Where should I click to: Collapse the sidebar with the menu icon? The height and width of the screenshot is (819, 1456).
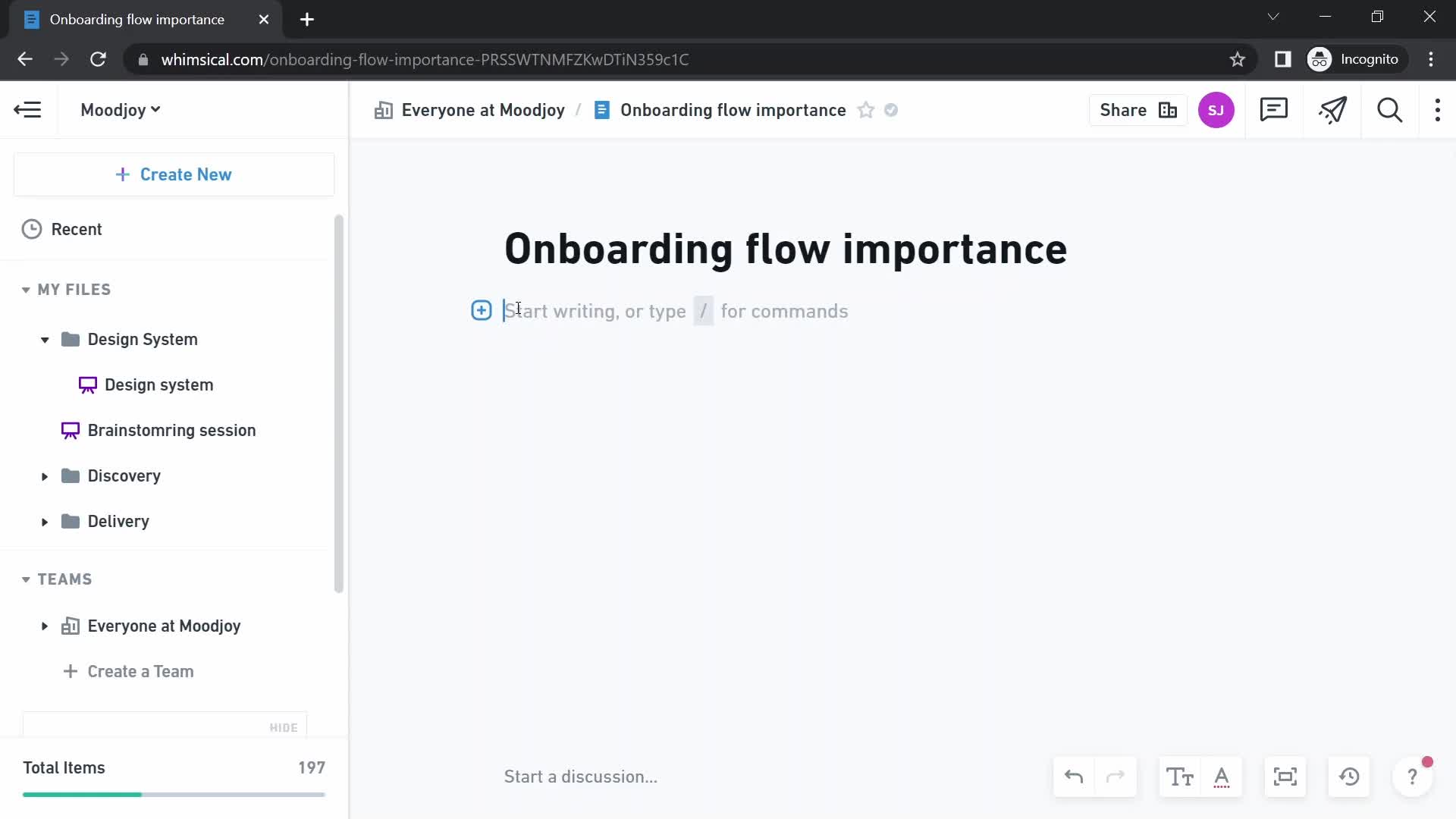(x=28, y=110)
